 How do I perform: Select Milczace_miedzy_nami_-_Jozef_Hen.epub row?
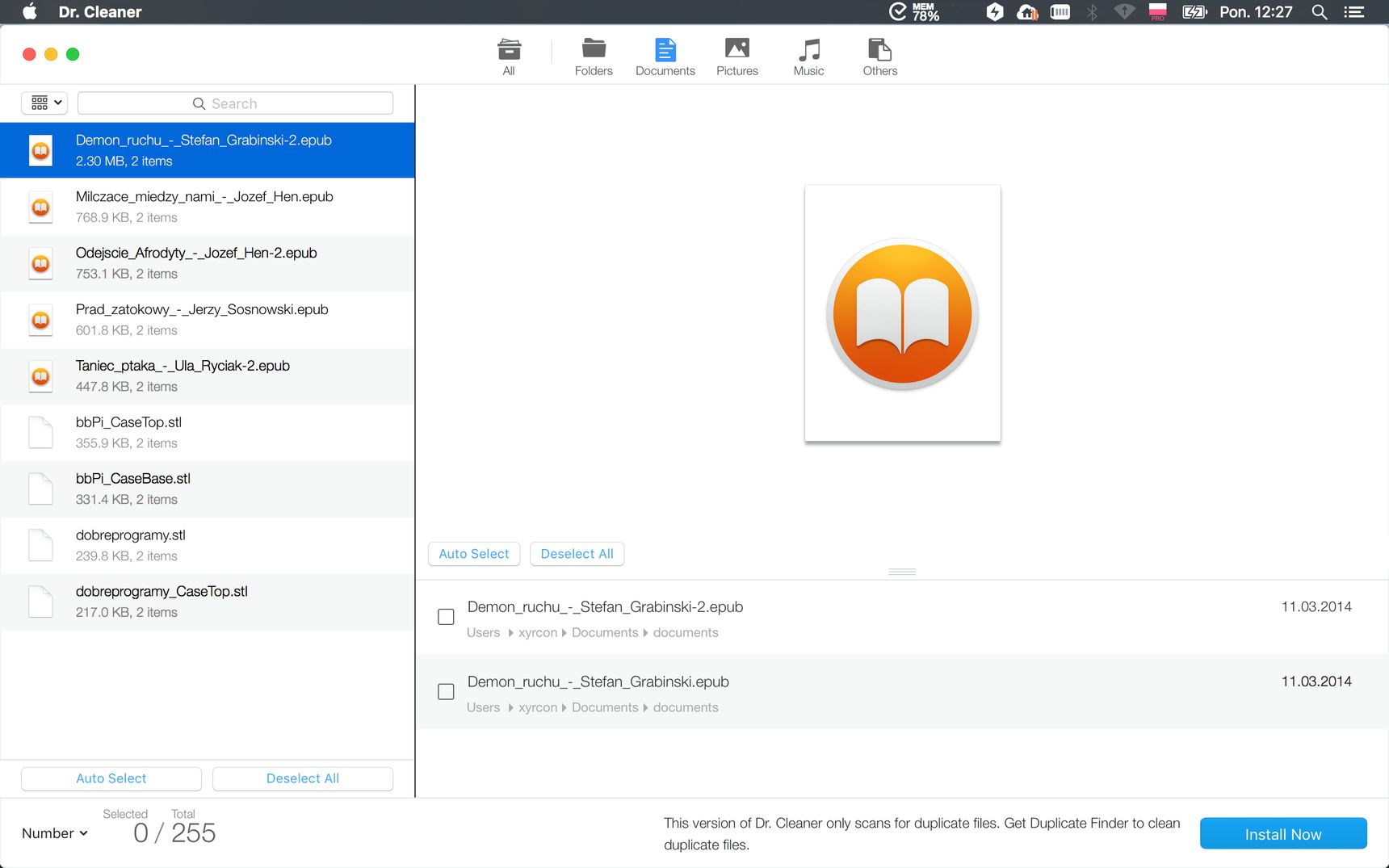point(208,207)
